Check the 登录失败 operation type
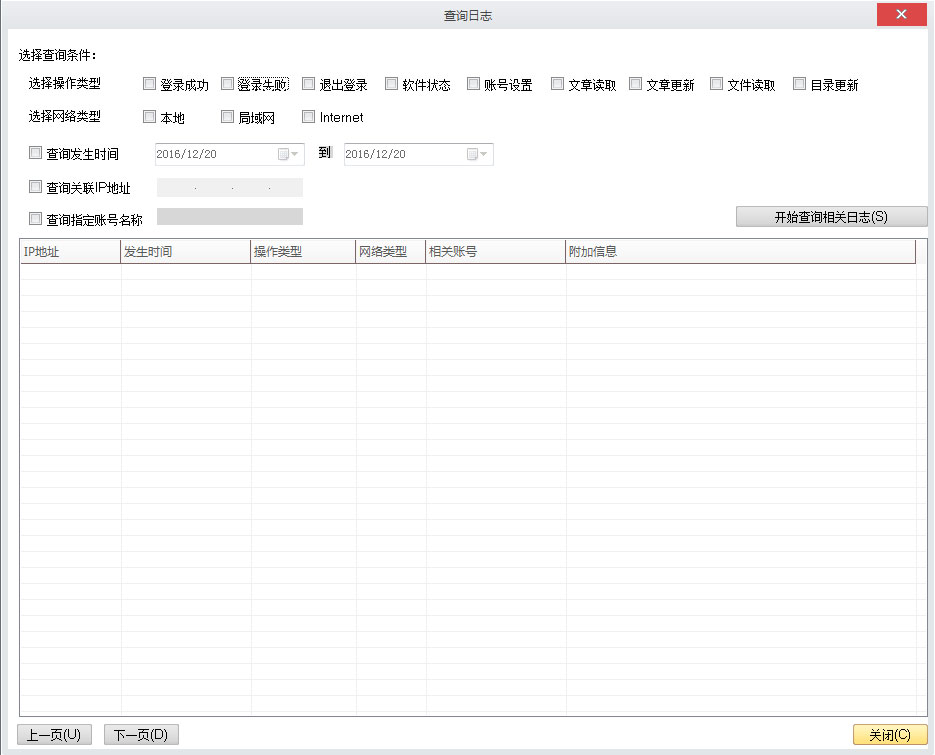 point(228,85)
